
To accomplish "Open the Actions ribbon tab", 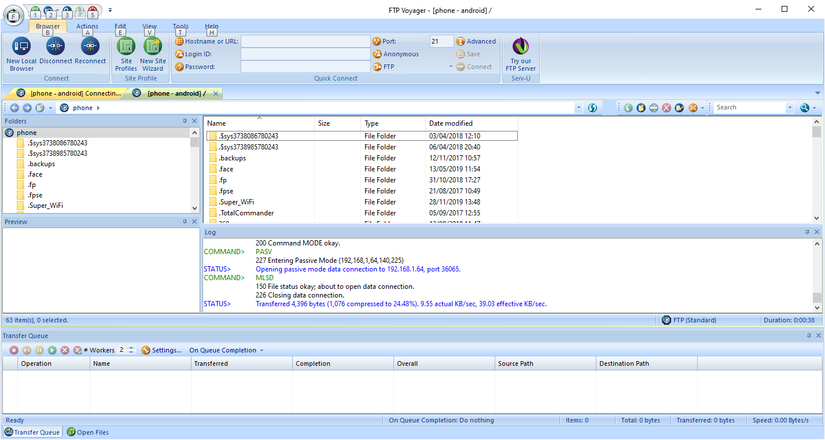I will tap(87, 26).
